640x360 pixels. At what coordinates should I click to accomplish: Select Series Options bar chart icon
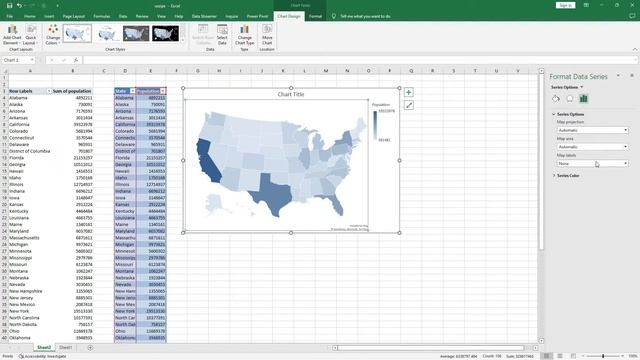pyautogui.click(x=584, y=98)
